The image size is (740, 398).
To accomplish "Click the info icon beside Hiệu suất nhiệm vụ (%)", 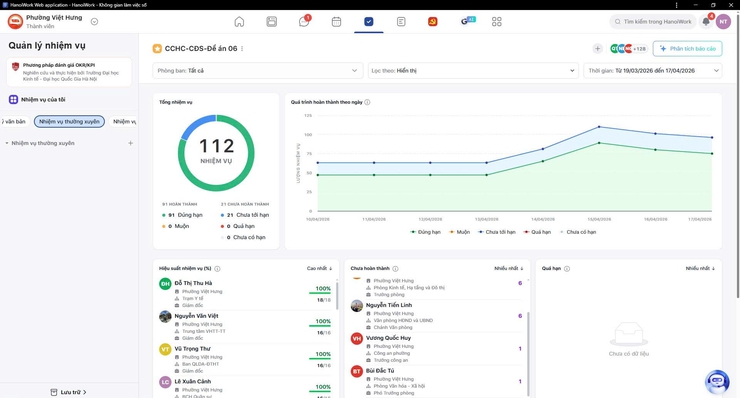I will coord(217,269).
